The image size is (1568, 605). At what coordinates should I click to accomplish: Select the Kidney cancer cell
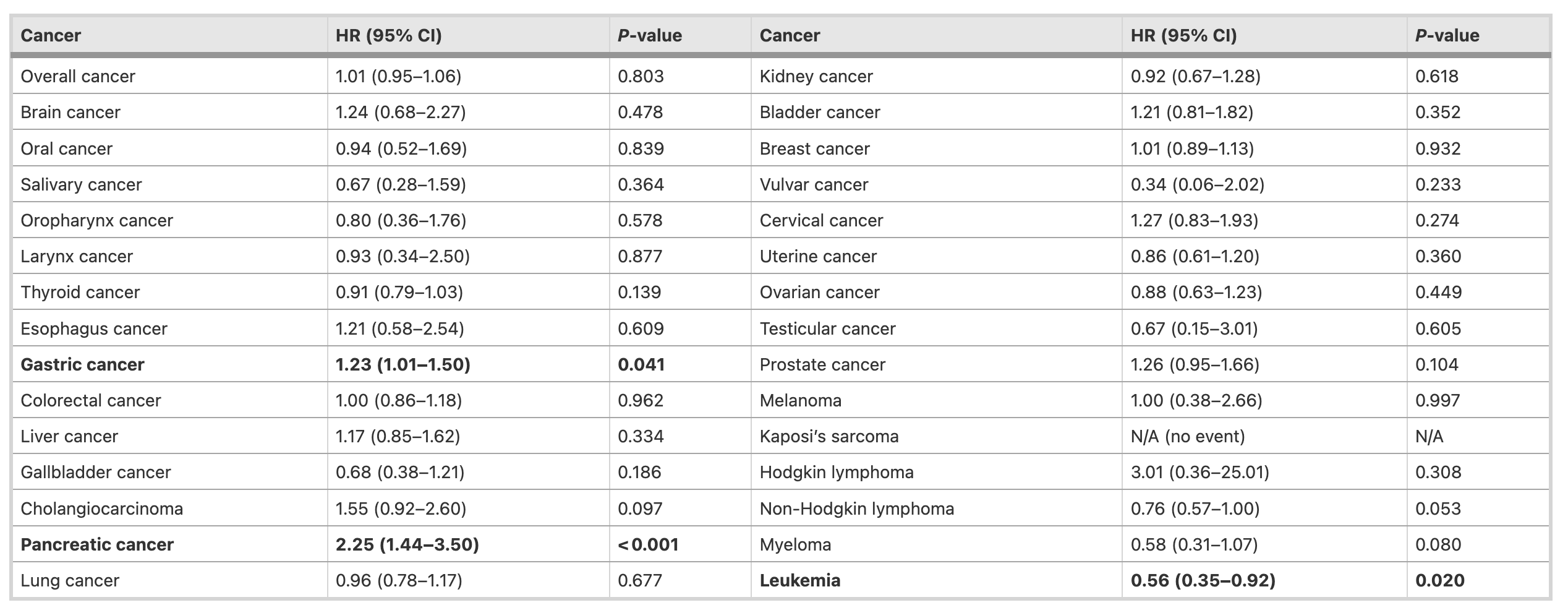816,76
